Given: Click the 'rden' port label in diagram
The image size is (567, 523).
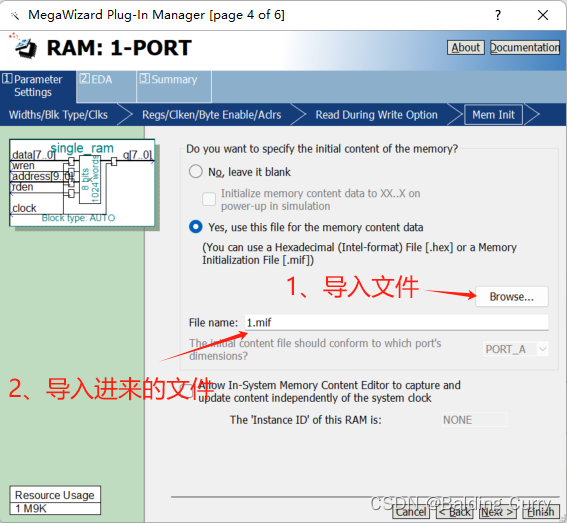Looking at the screenshot, I should tap(22, 187).
